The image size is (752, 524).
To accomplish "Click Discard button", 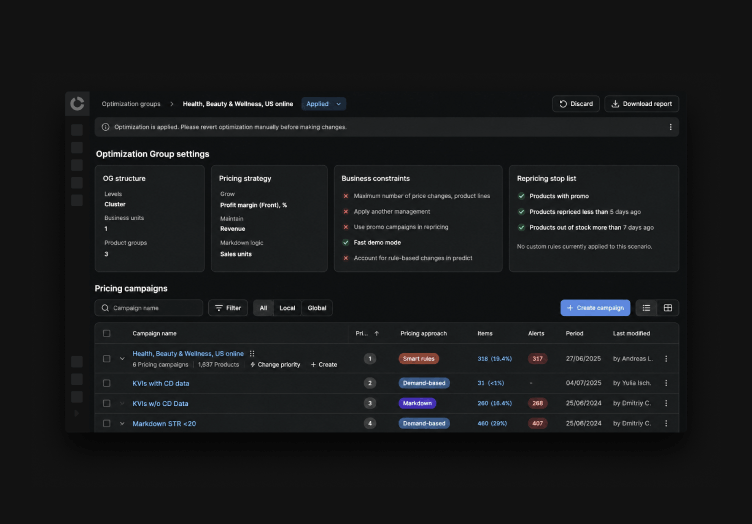I will click(x=576, y=104).
